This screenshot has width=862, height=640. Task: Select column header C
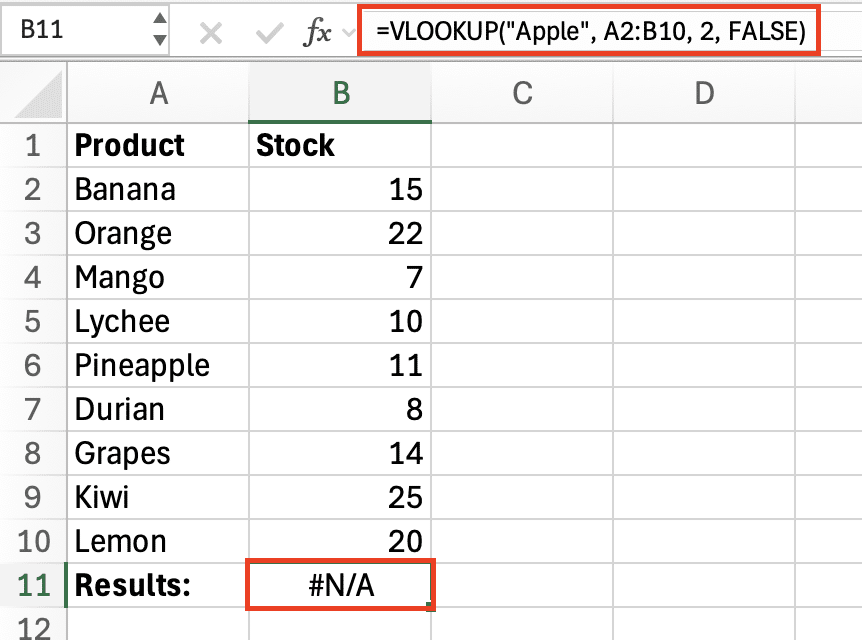tap(522, 91)
